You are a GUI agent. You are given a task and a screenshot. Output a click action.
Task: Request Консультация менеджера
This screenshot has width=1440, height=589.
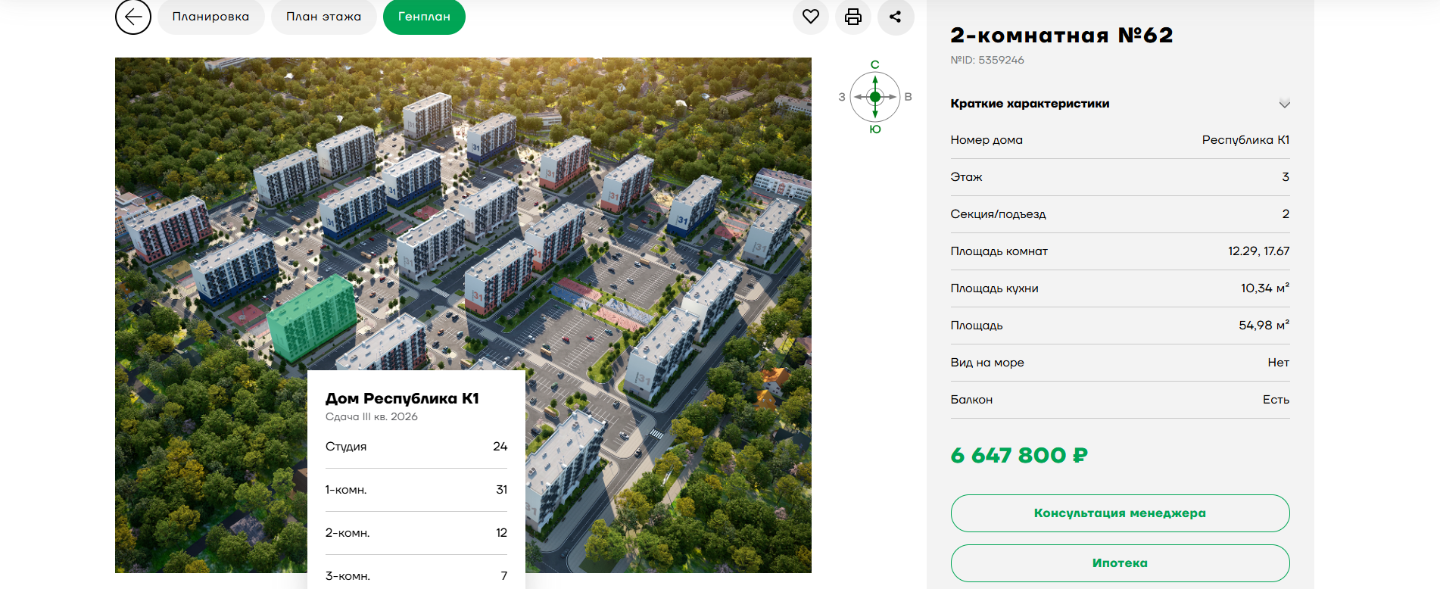tap(1119, 513)
